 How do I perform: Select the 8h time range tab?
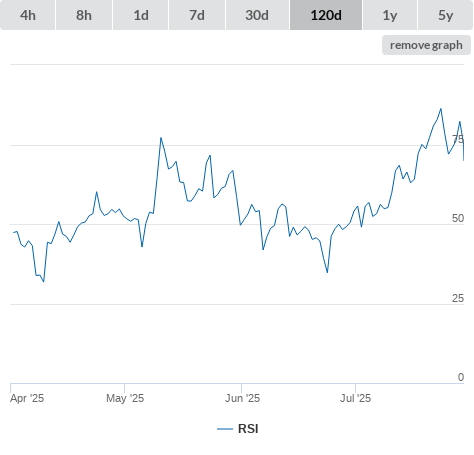pyautogui.click(x=84, y=15)
